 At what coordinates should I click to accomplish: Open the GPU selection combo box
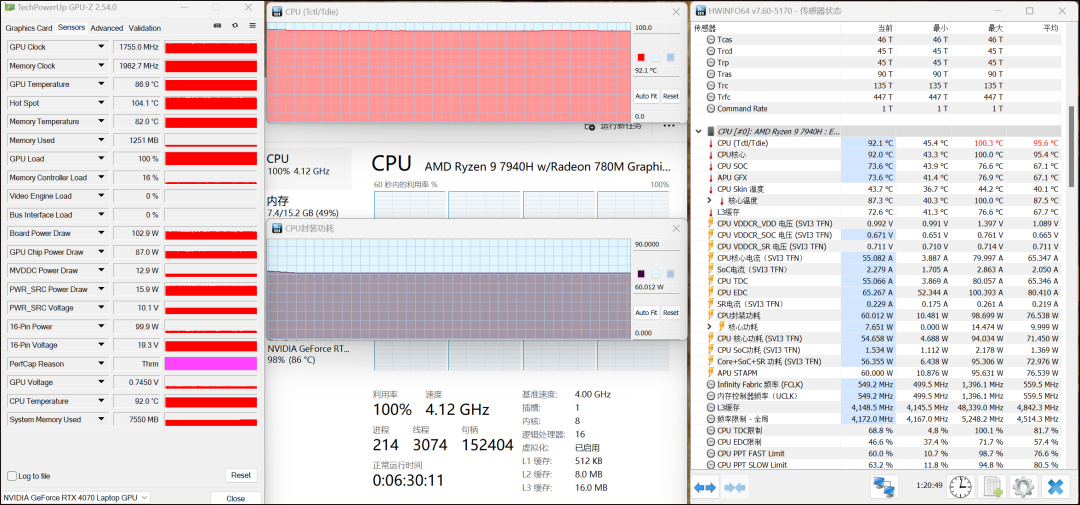76,497
